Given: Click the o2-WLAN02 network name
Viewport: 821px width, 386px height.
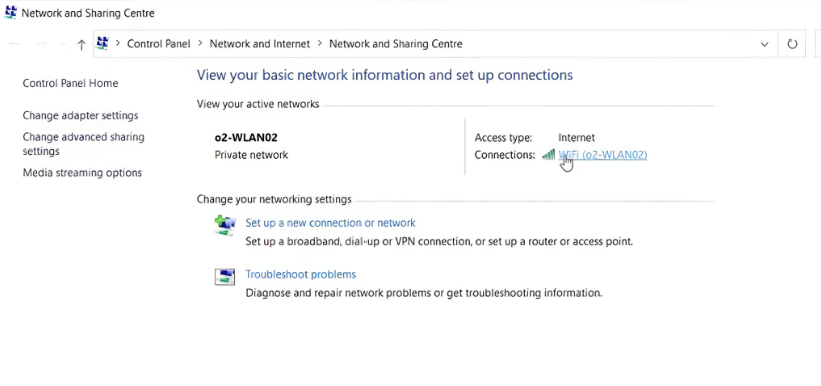Looking at the screenshot, I should coord(246,138).
